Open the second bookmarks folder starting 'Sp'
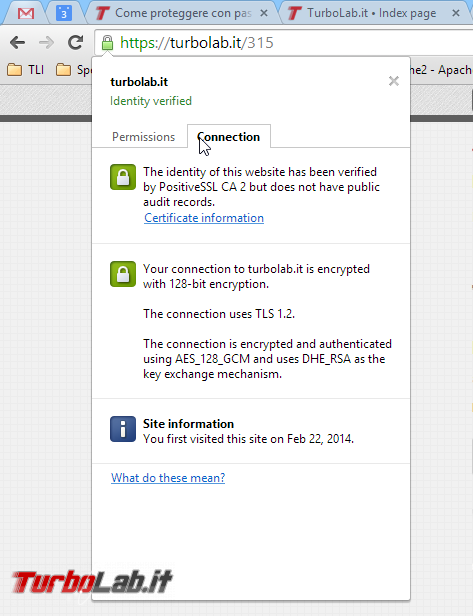473x616 pixels. pyautogui.click(x=73, y=70)
